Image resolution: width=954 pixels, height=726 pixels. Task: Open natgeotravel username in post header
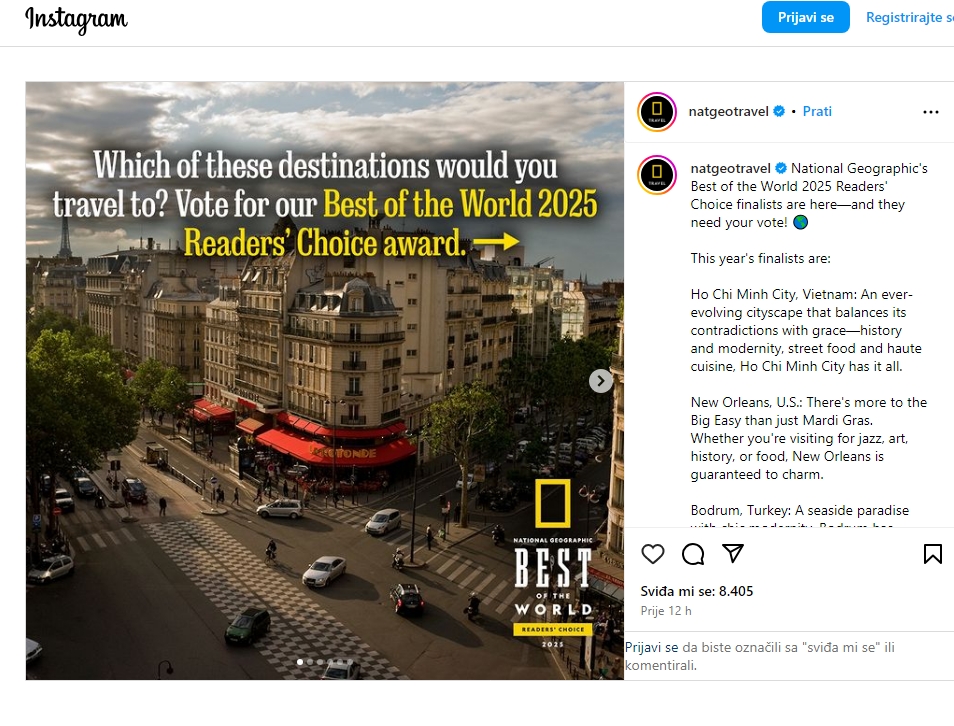pos(728,111)
